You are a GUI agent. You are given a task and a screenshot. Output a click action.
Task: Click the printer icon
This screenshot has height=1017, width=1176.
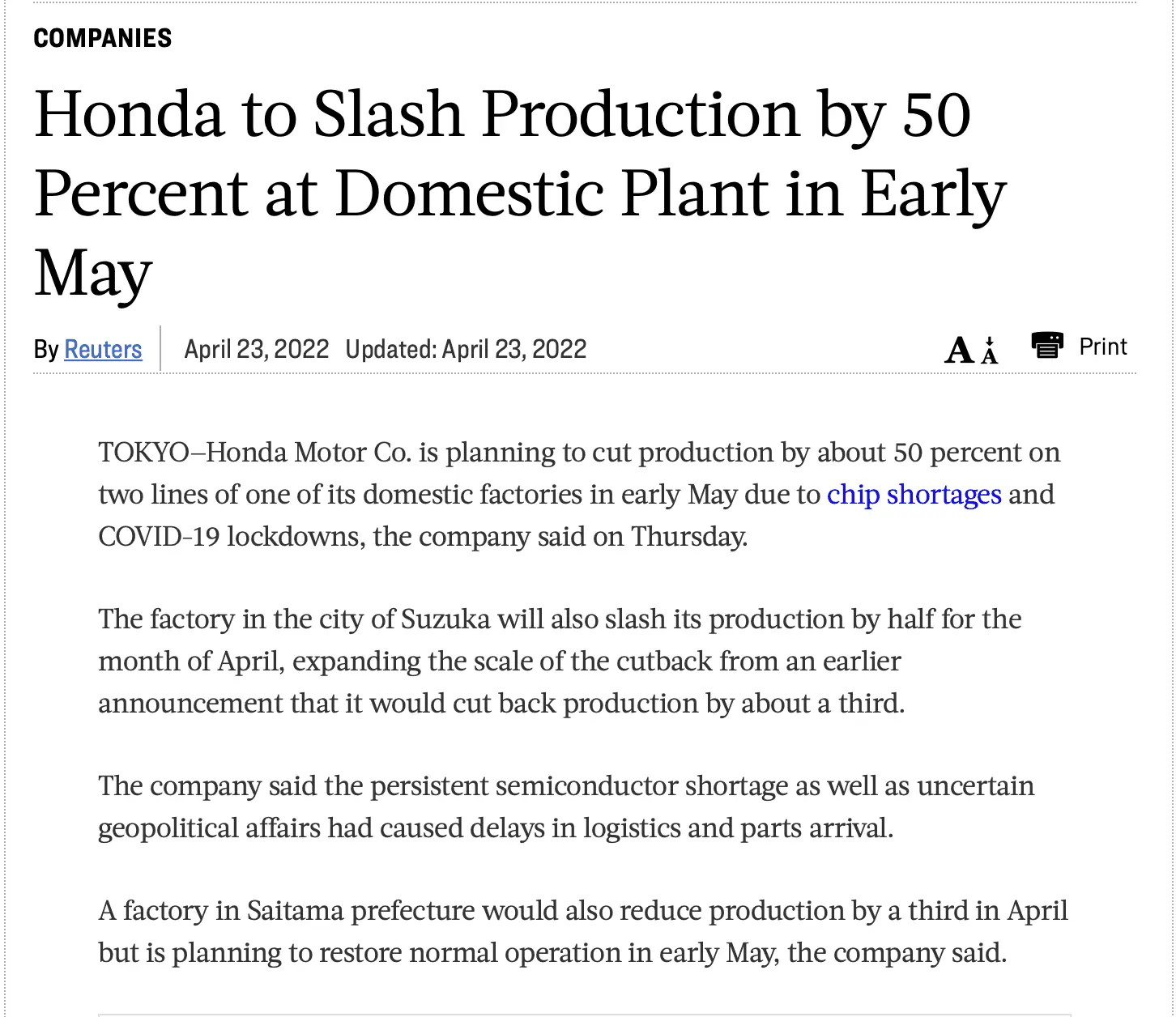point(1047,346)
